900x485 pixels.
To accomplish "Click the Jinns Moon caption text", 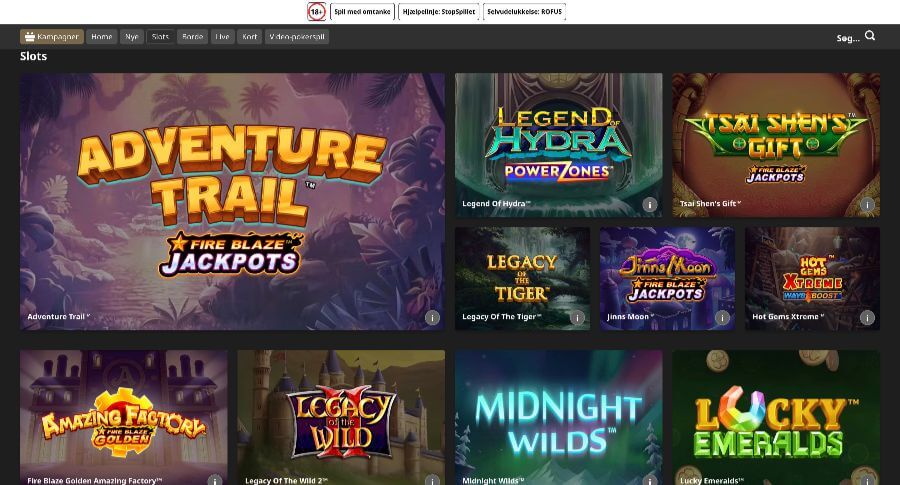I will 630,316.
